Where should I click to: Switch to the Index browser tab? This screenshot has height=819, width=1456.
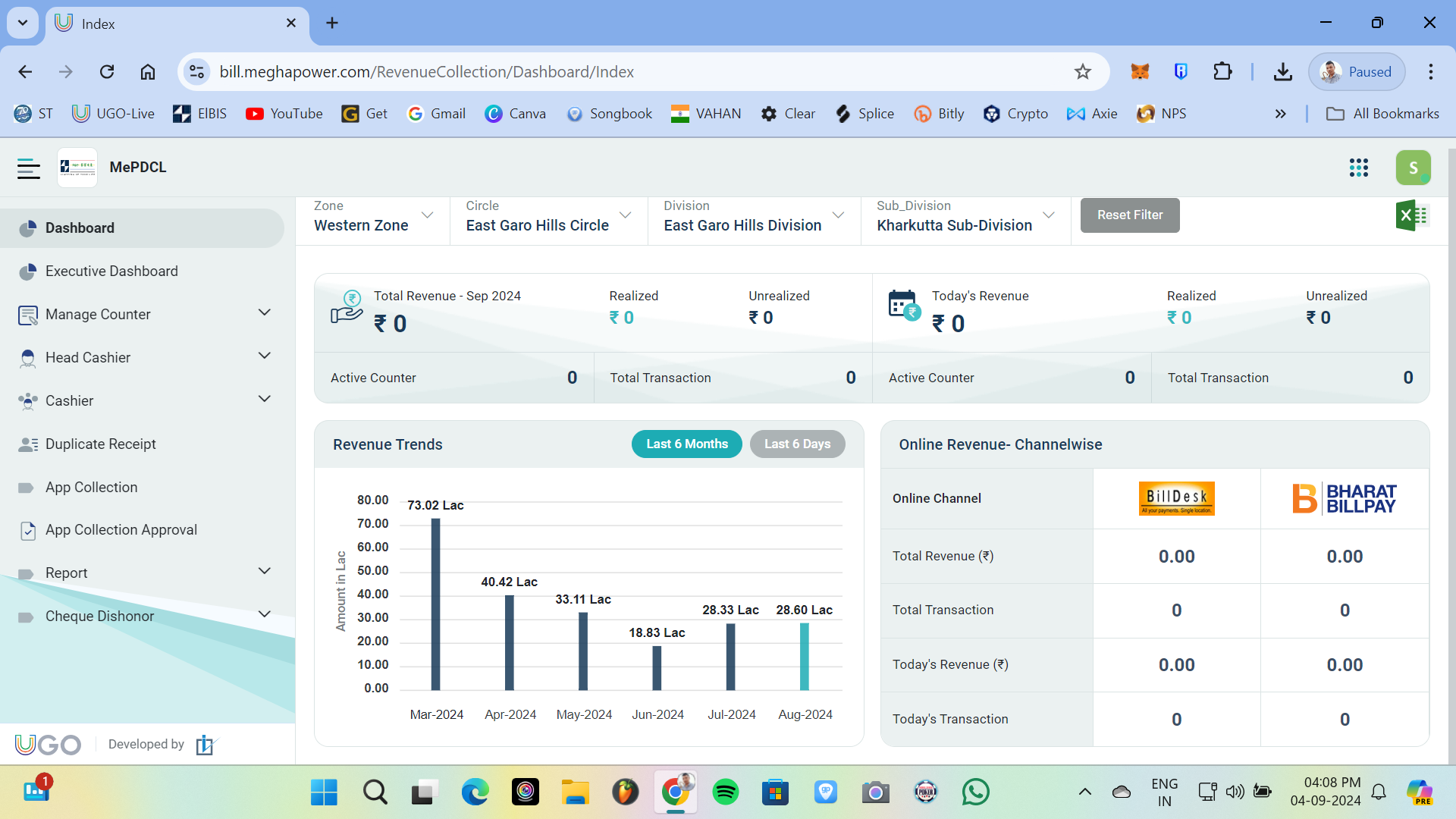pos(177,24)
